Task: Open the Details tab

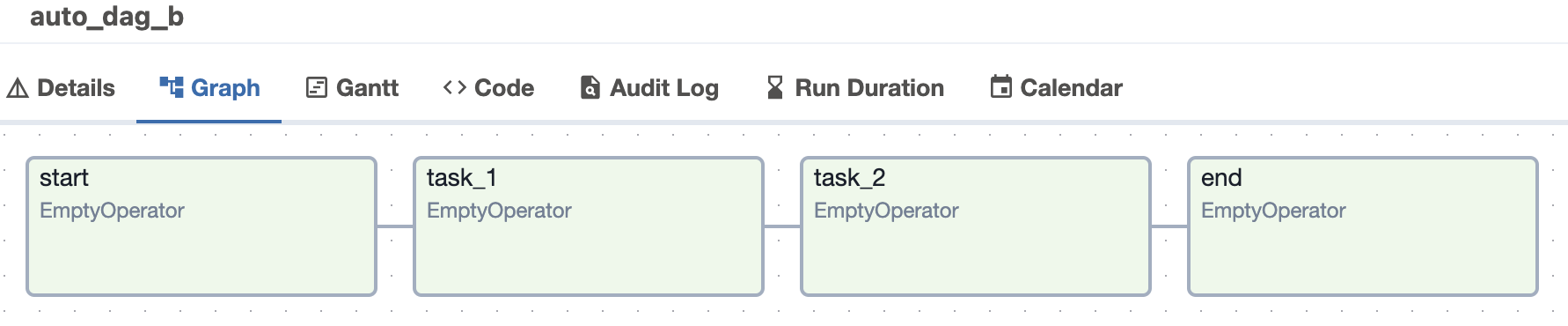Action: click(61, 88)
